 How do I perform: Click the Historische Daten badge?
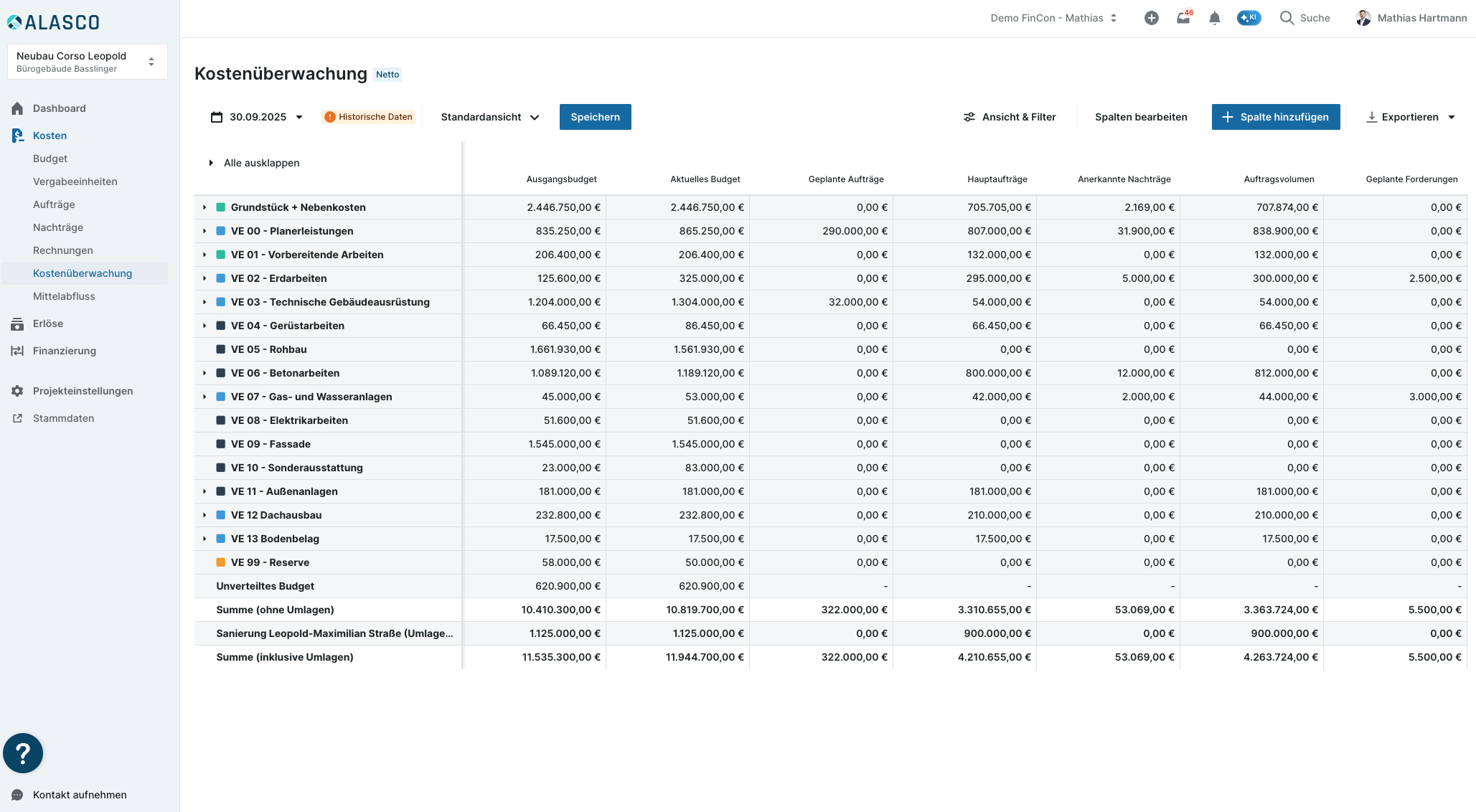(x=369, y=117)
